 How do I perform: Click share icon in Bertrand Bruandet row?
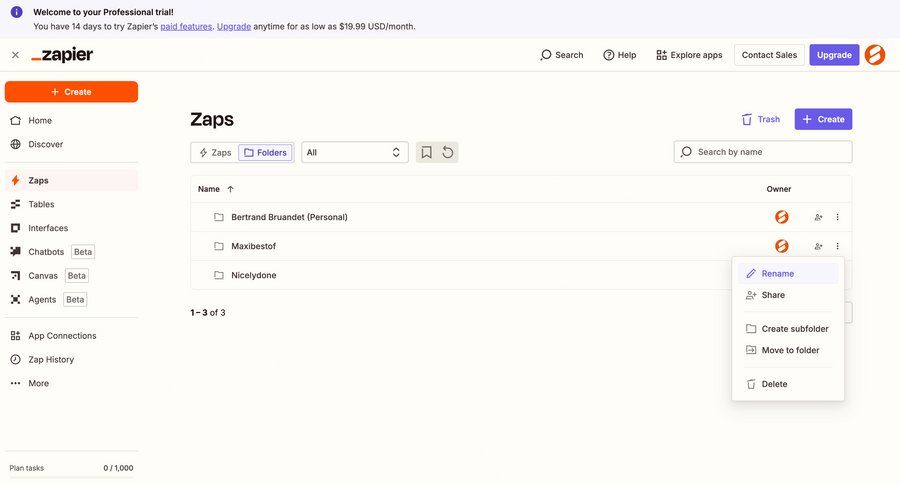(x=818, y=217)
